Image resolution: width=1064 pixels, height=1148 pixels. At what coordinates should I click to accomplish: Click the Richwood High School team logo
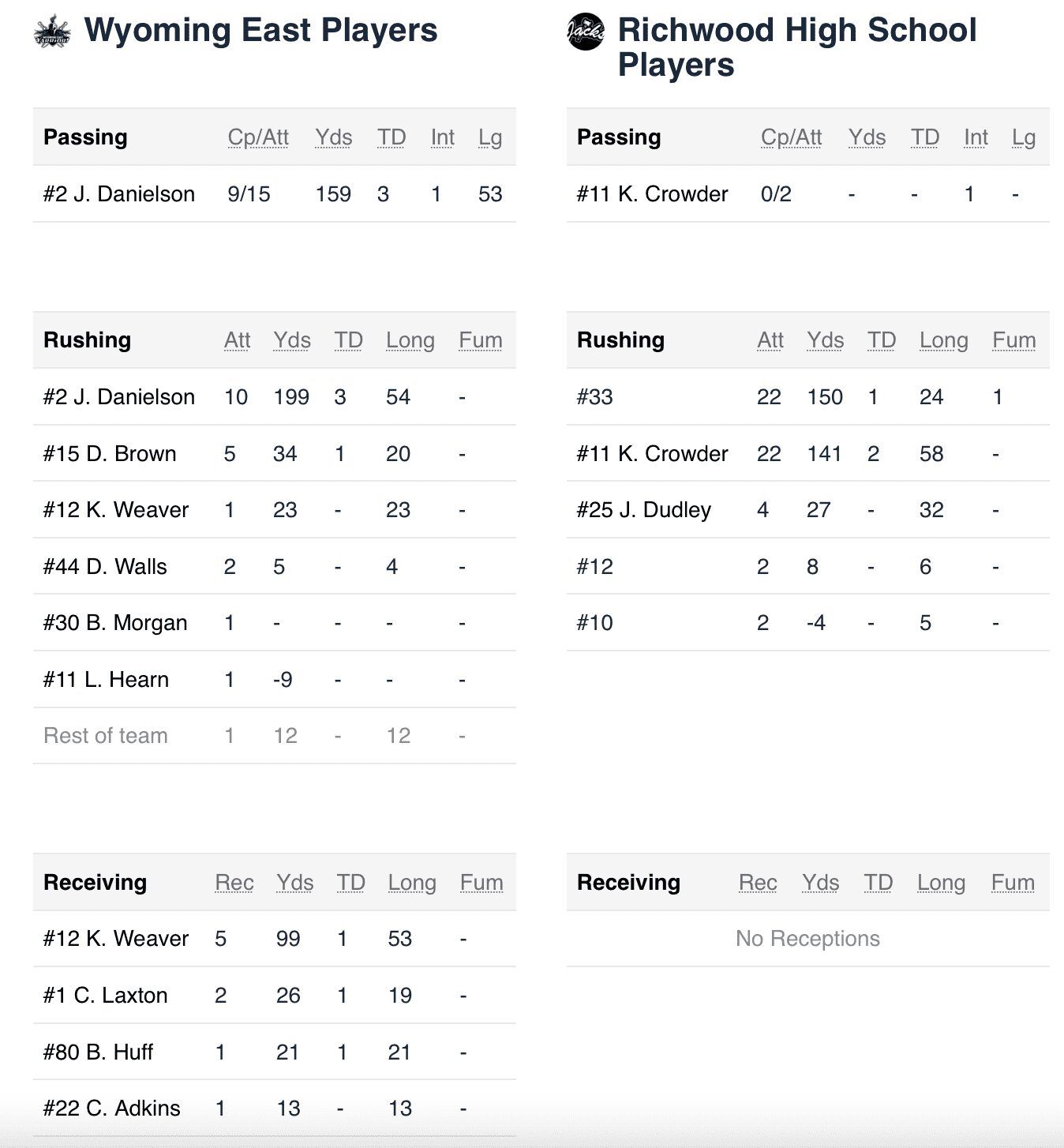click(x=586, y=32)
